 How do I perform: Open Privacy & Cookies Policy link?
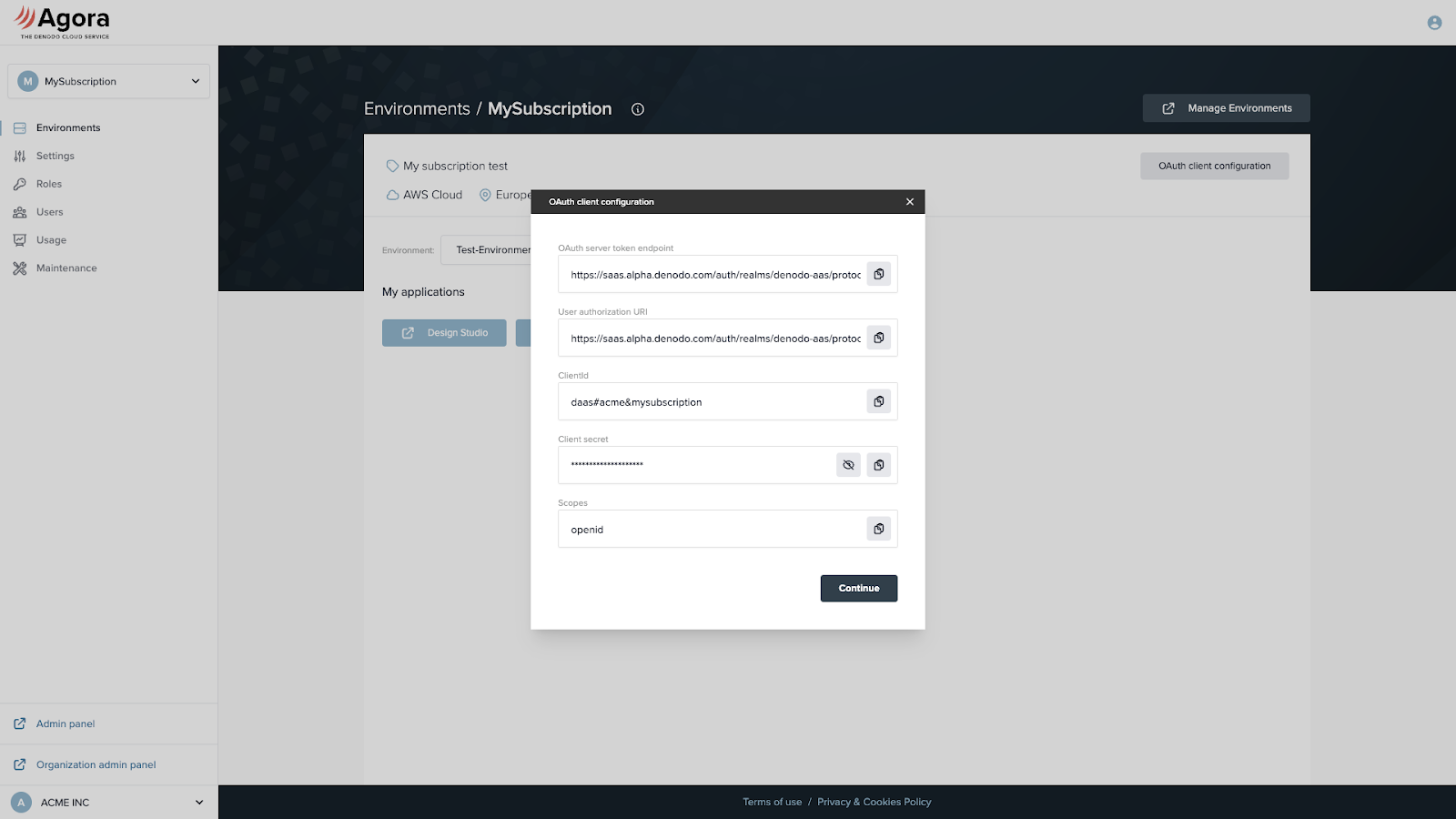pos(875,802)
